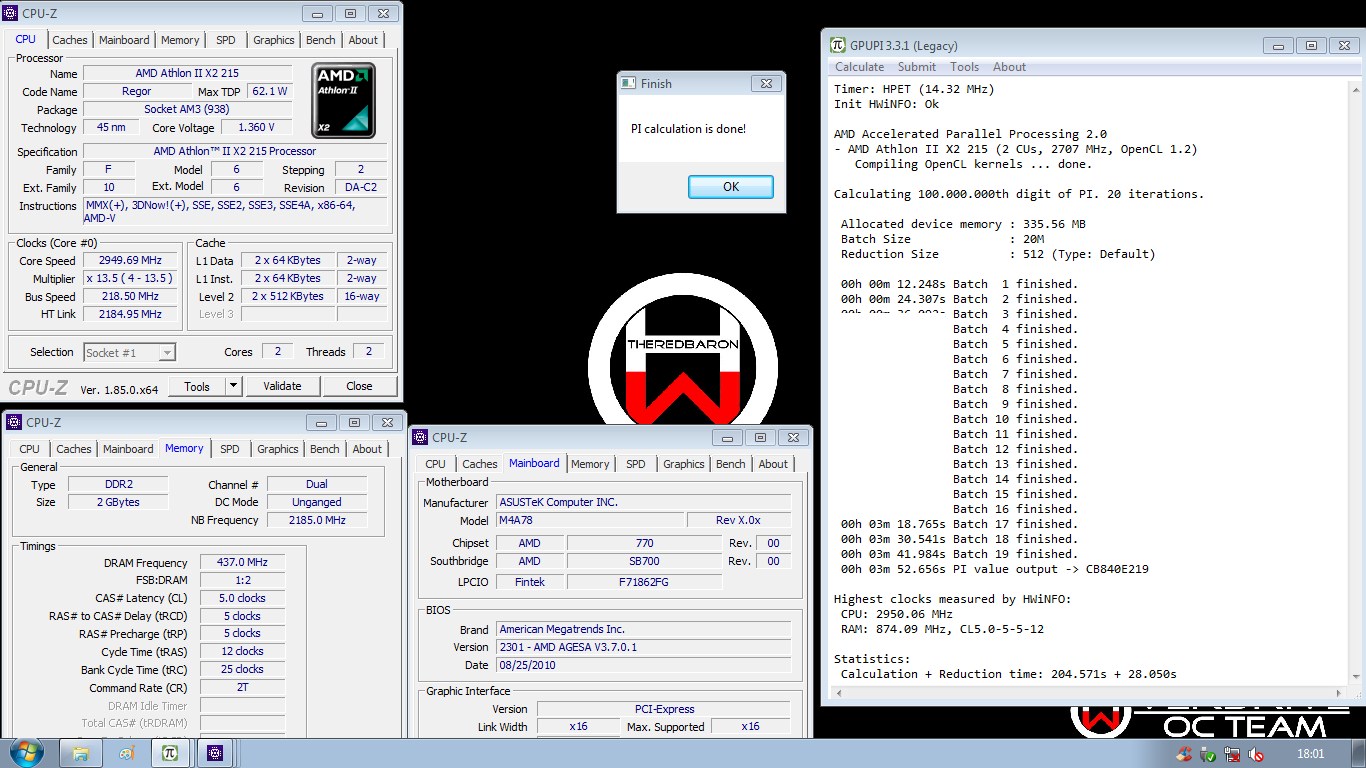
Task: Close the Finish dialog with its X button
Action: point(765,83)
